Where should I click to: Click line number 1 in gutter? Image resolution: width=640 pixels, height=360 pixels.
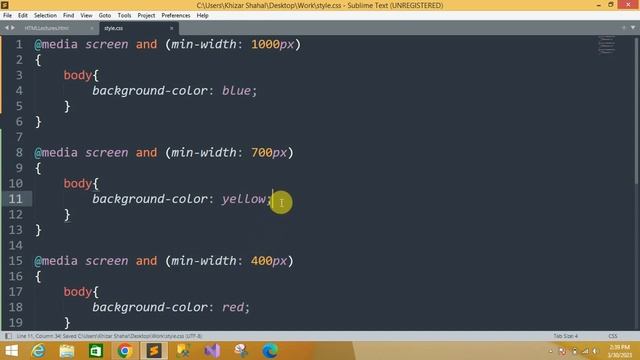(x=19, y=44)
